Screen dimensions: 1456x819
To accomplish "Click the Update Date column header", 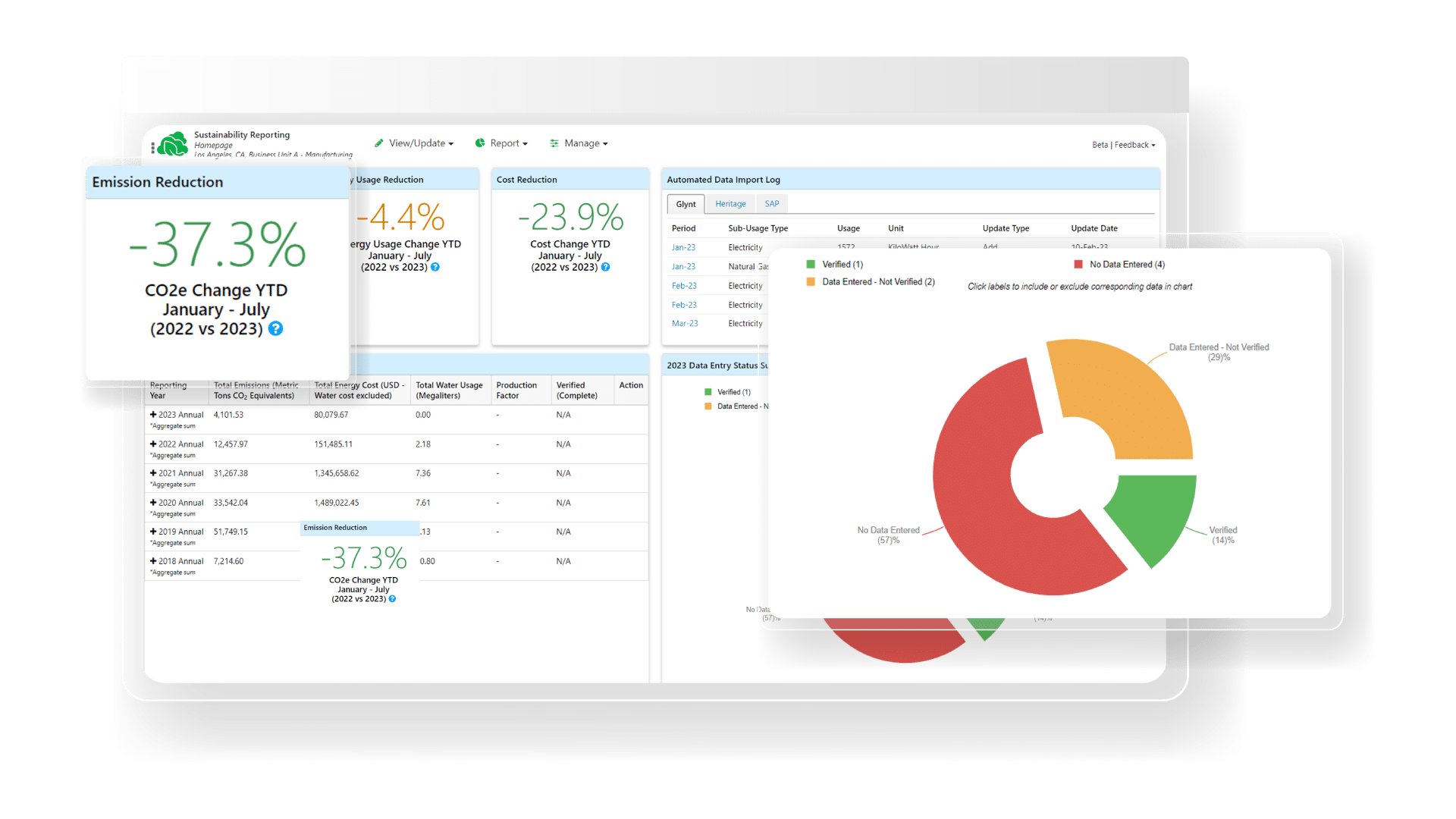I will pos(1094,228).
